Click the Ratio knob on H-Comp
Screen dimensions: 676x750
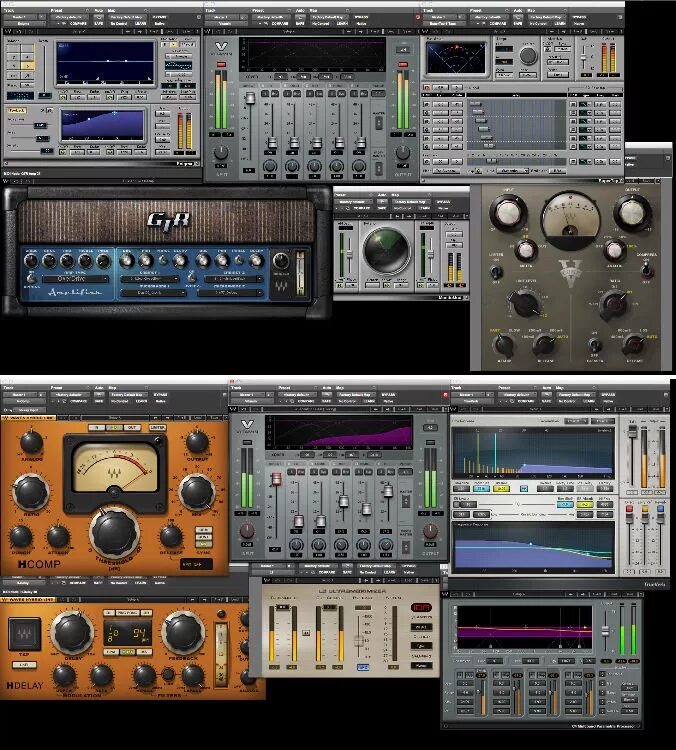pos(31,492)
